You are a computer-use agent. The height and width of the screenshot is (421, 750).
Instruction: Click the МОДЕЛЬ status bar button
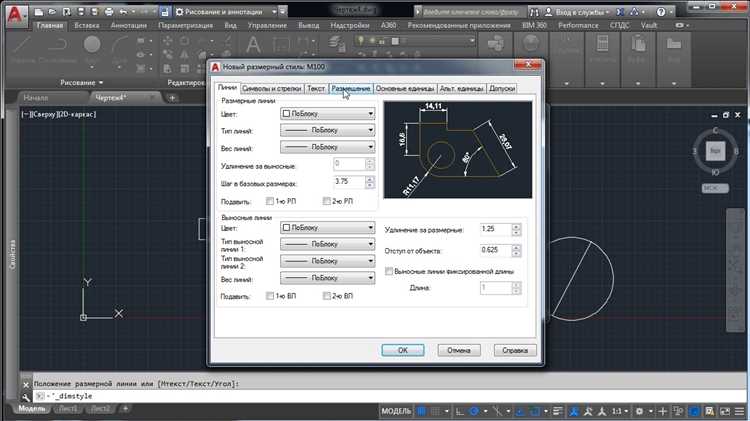click(396, 412)
